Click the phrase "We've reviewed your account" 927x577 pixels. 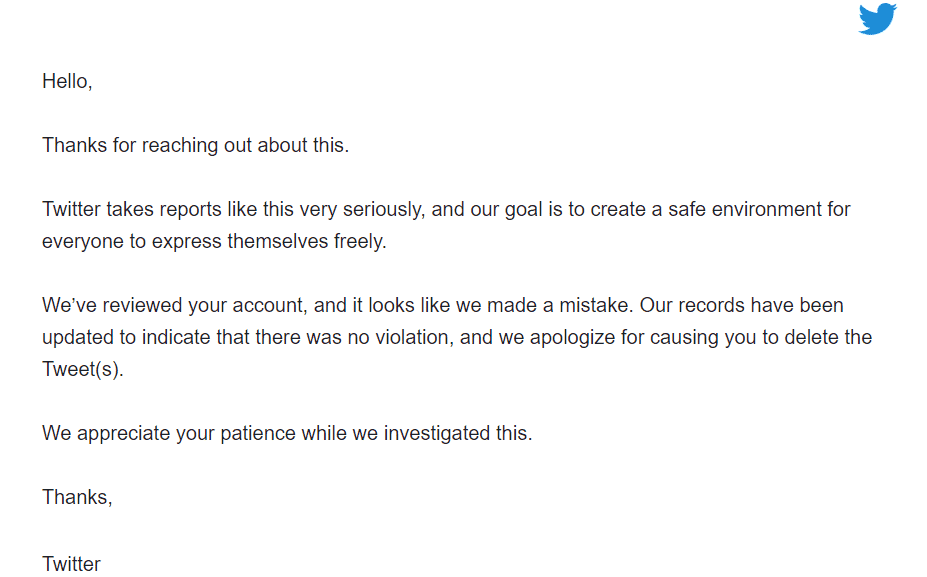[173, 305]
